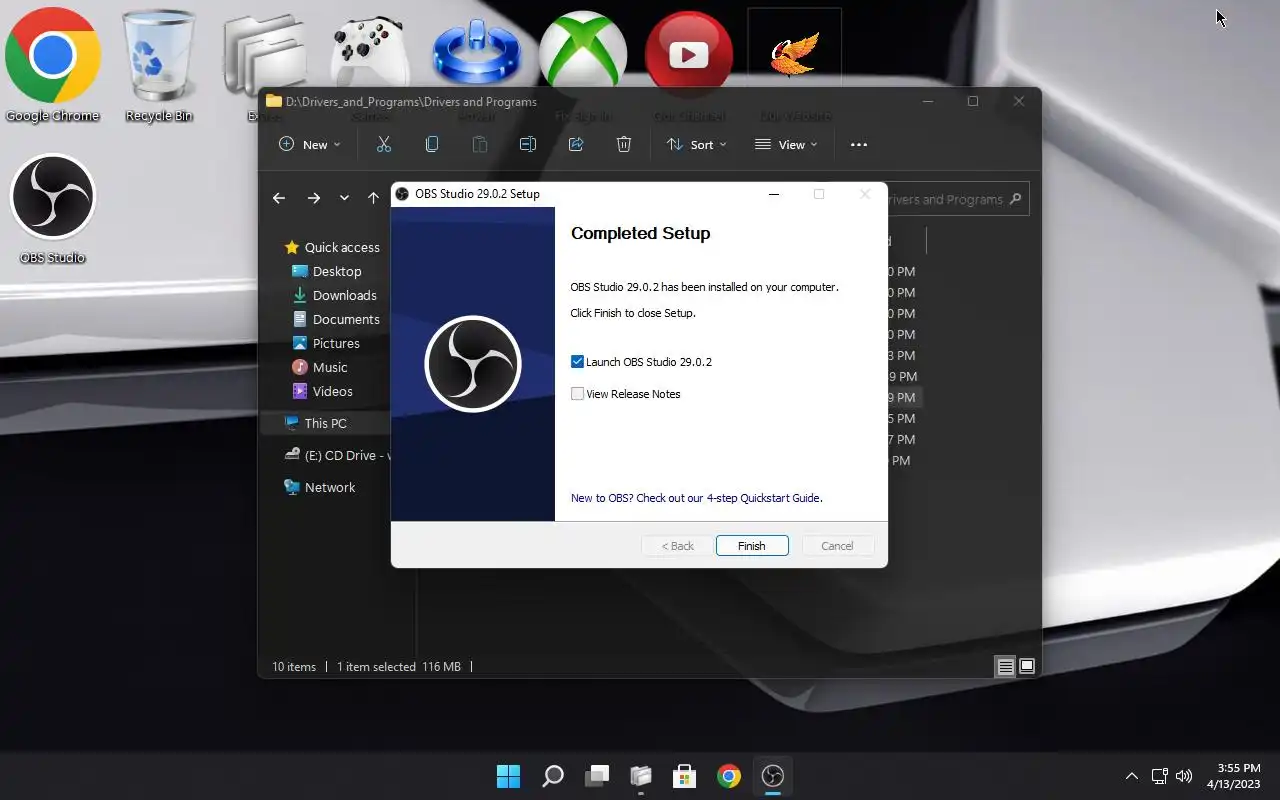Open the Sort dropdown in Explorer

tap(697, 145)
